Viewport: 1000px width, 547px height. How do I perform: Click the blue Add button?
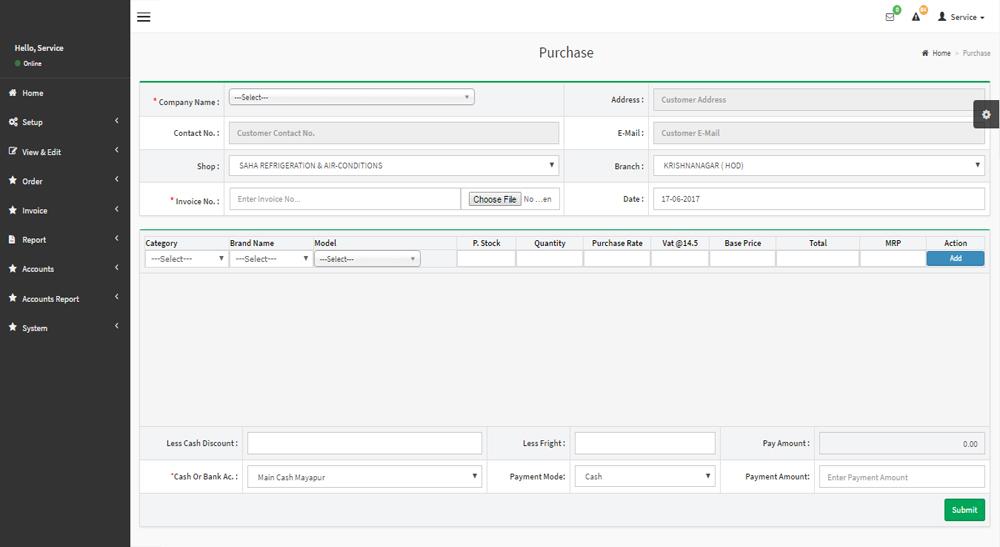coord(955,258)
